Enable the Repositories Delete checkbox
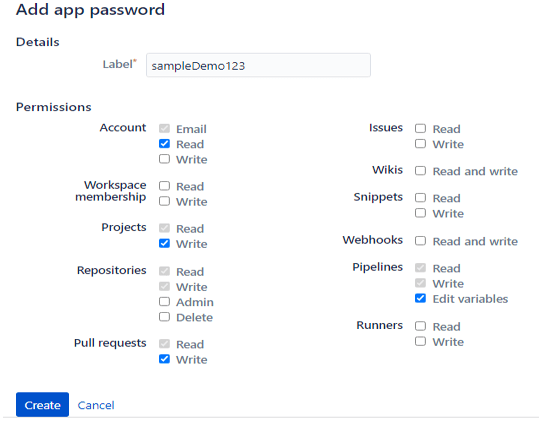Viewport: 541px width, 437px height. (x=164, y=317)
